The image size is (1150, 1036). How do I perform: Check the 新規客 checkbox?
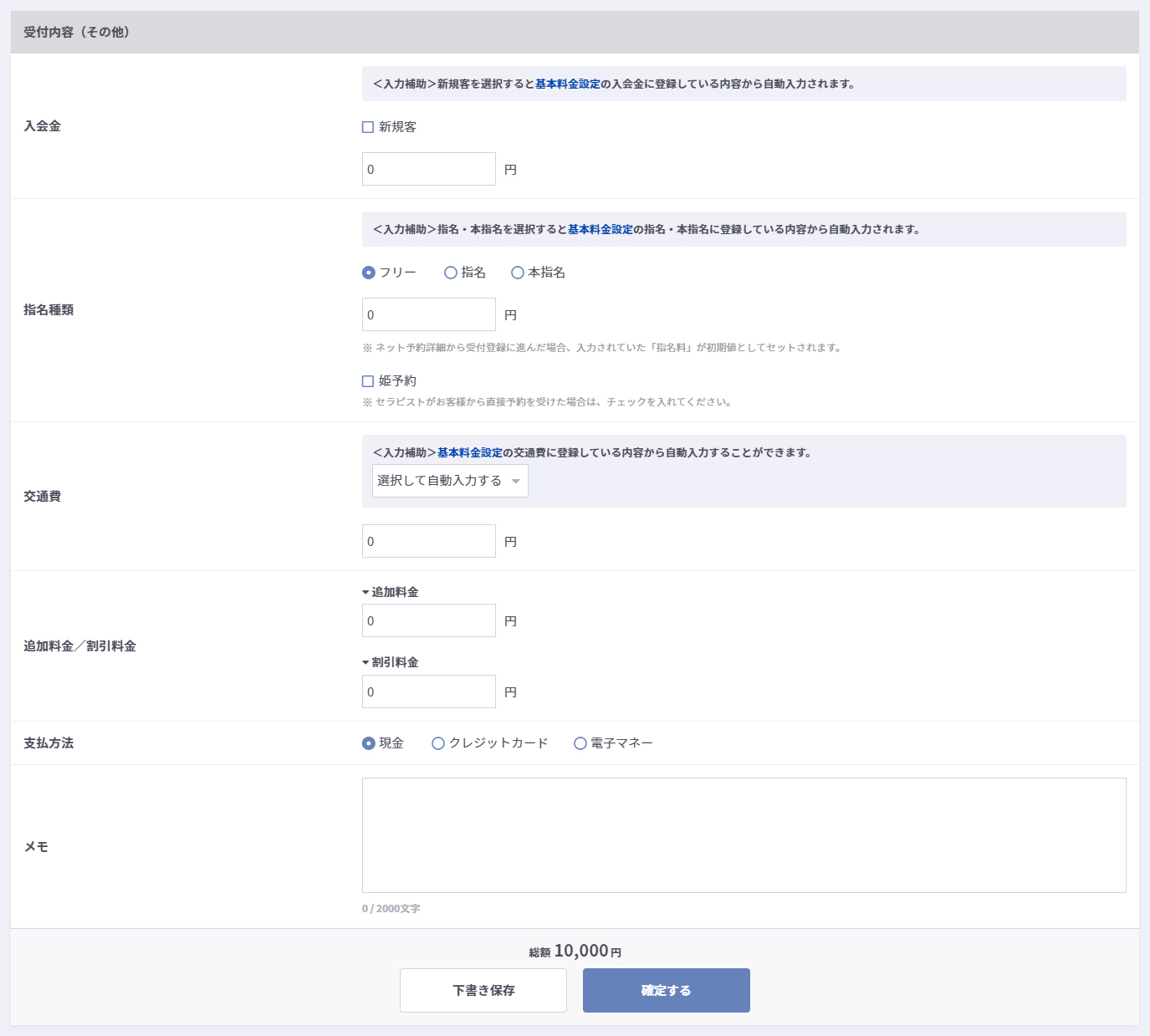(x=368, y=127)
